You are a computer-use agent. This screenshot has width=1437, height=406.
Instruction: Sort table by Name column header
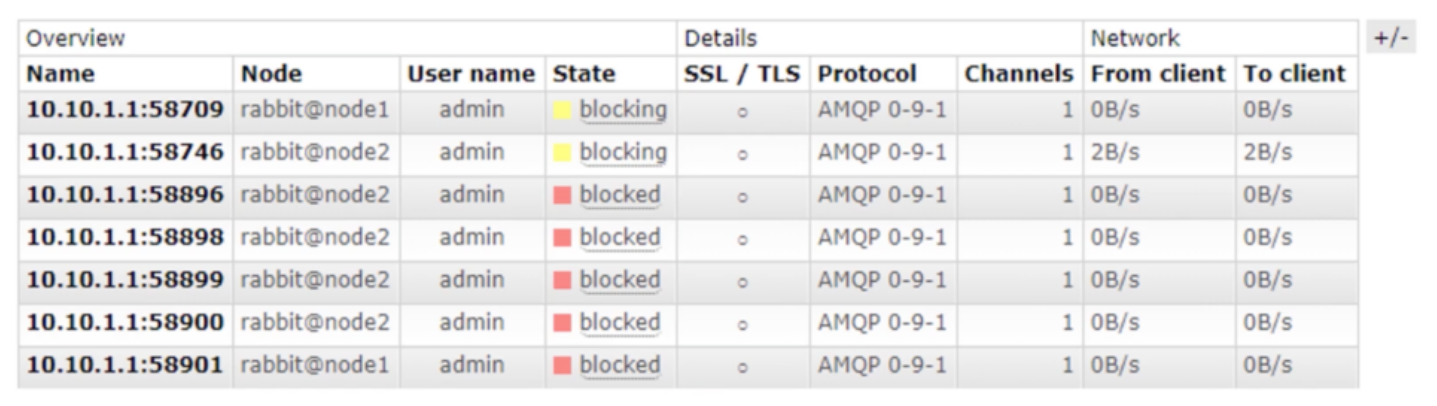61,74
